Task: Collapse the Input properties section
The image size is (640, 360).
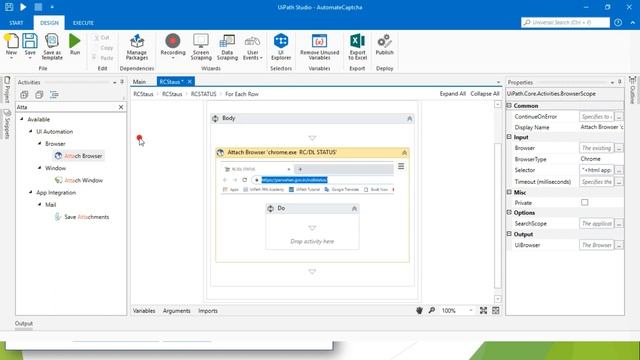Action: pos(509,137)
